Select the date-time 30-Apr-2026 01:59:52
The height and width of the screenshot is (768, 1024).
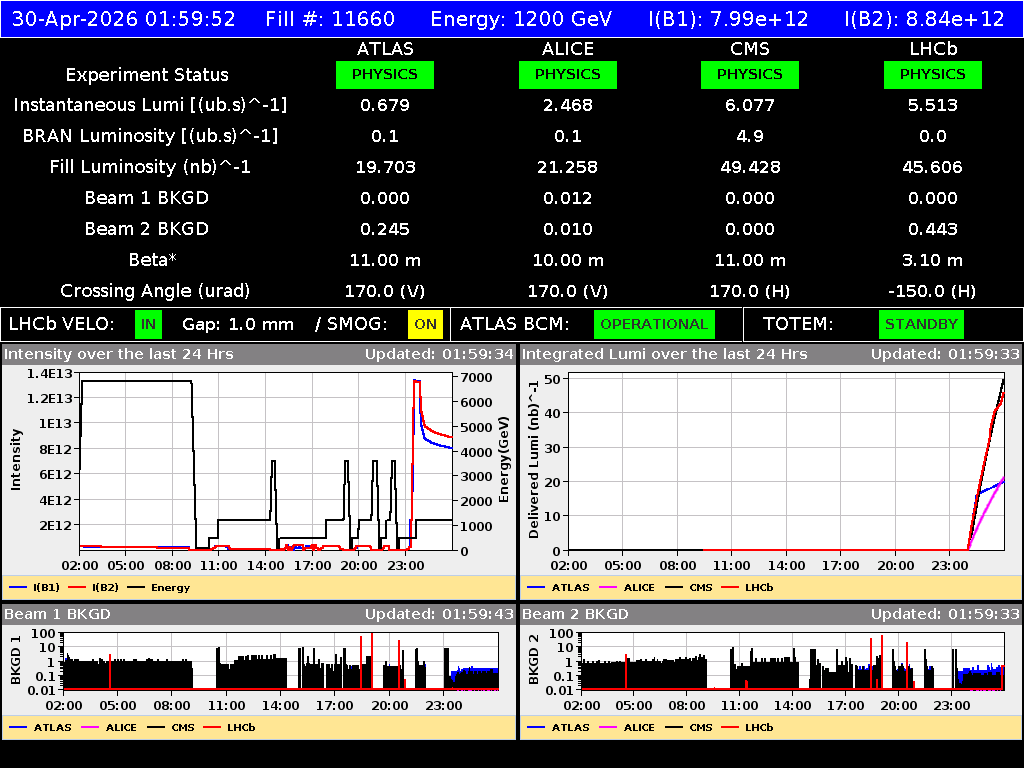pyautogui.click(x=123, y=19)
